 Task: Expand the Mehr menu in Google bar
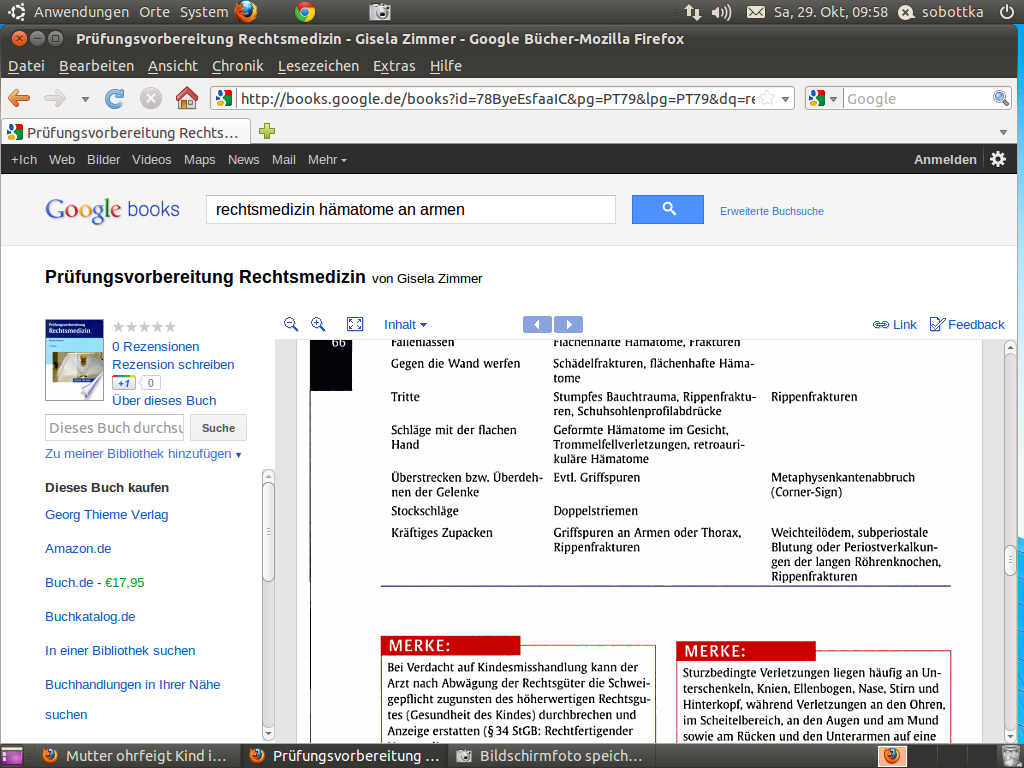pyautogui.click(x=327, y=159)
